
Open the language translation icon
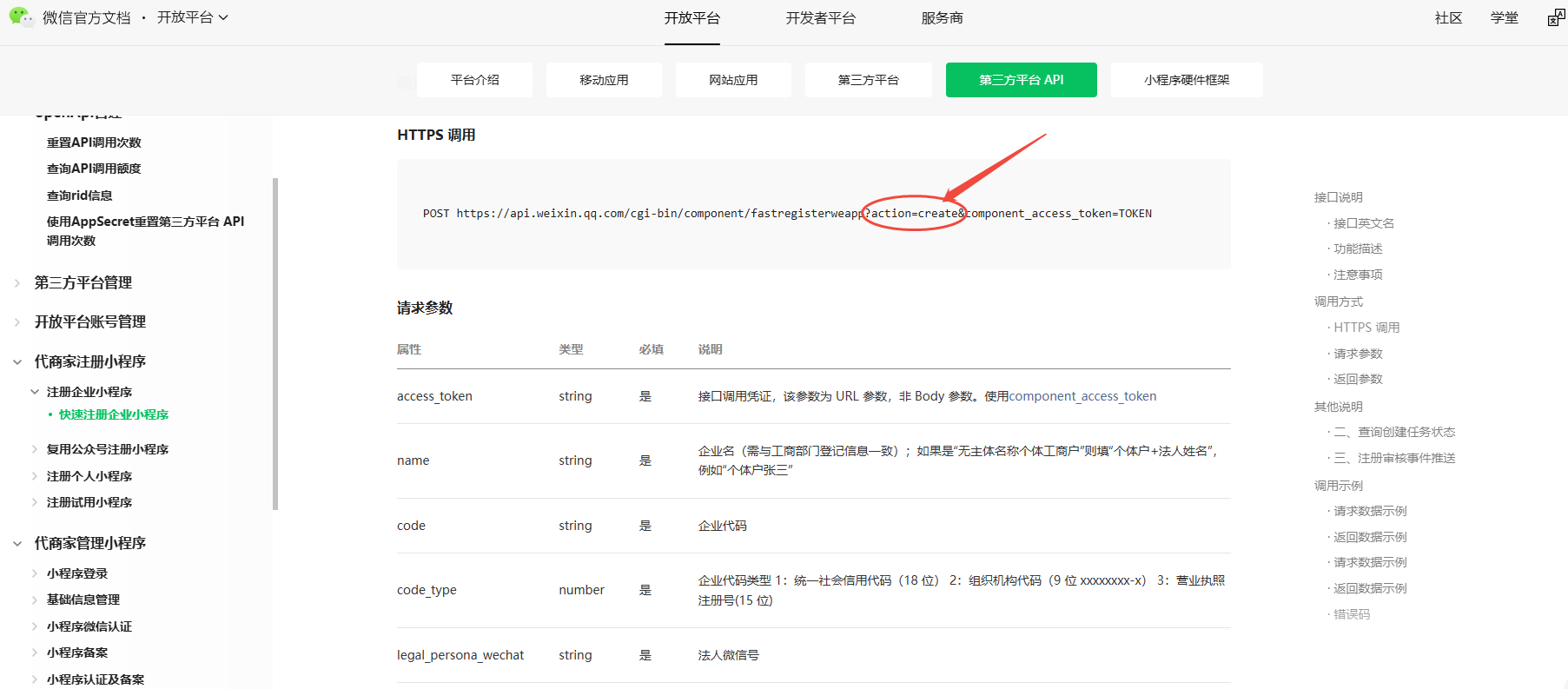pos(1556,17)
